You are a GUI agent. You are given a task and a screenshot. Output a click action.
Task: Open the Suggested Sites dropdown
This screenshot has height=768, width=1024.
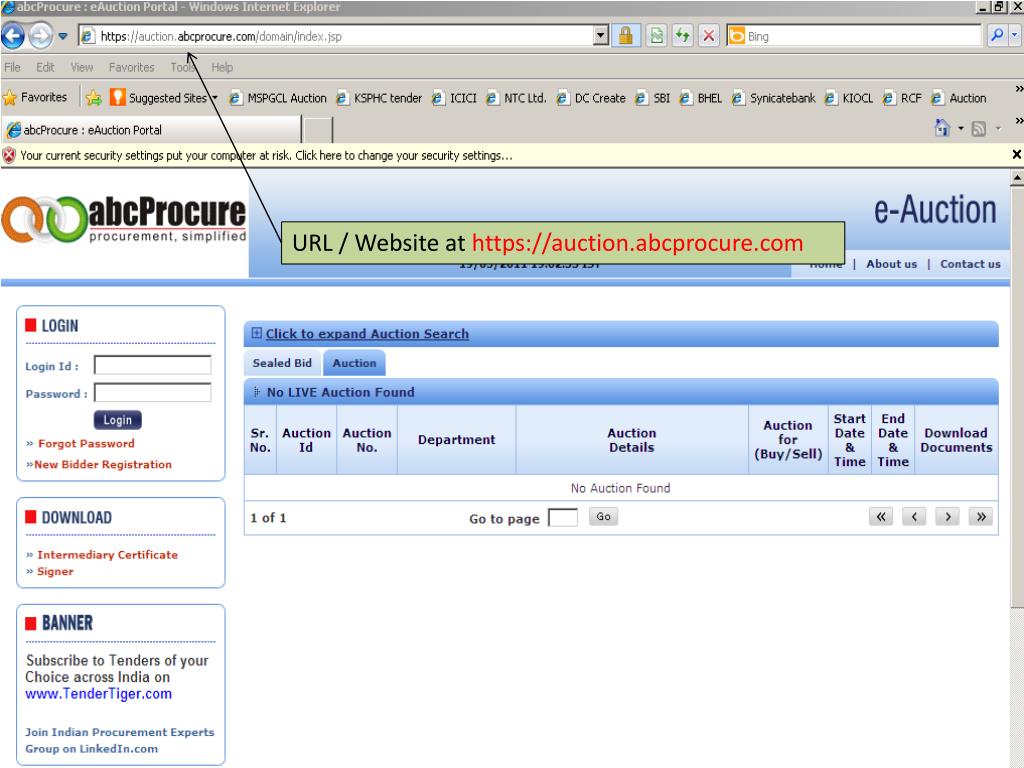[x=164, y=98]
